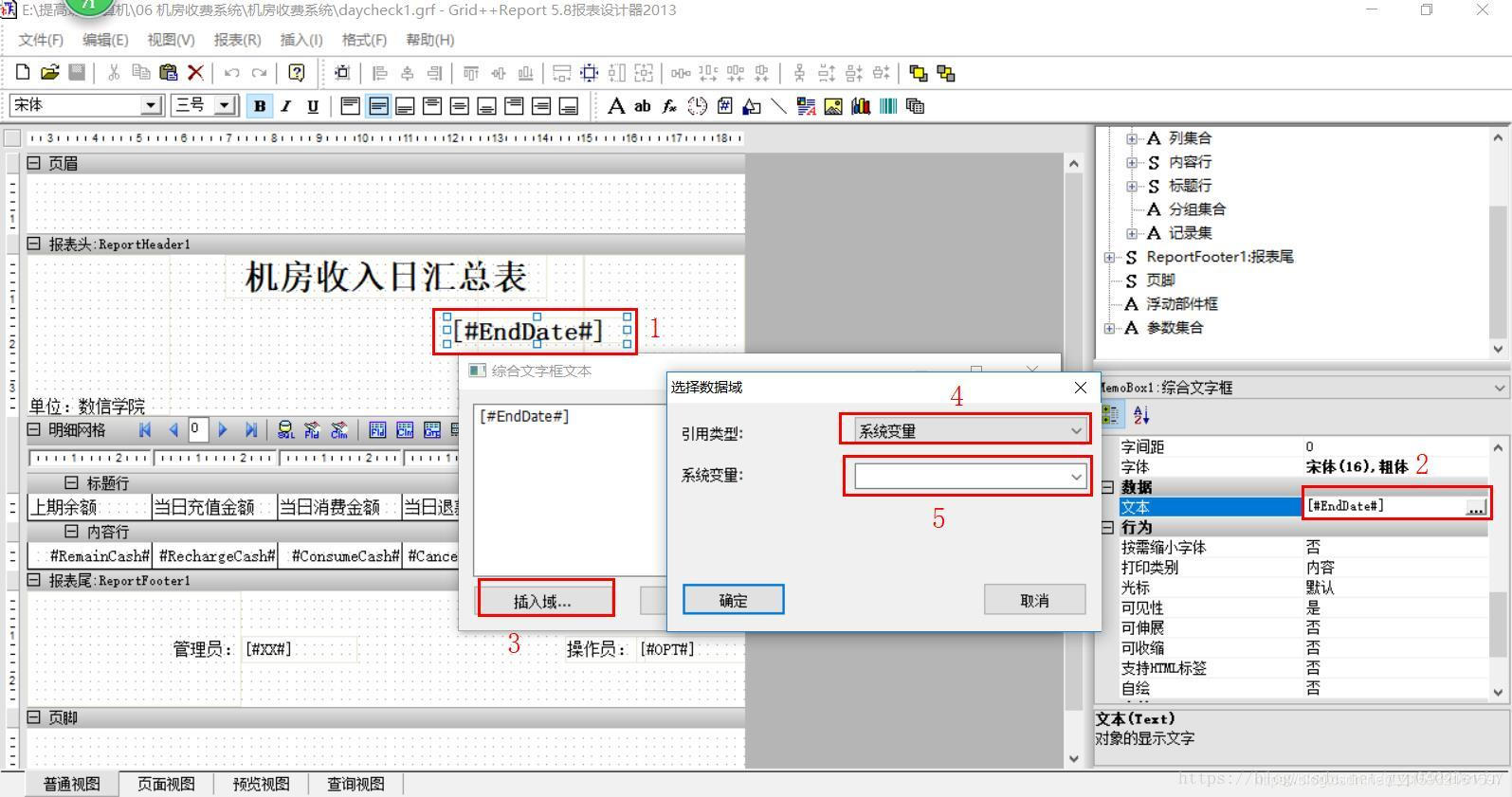Click the record number field showing 0

(196, 429)
